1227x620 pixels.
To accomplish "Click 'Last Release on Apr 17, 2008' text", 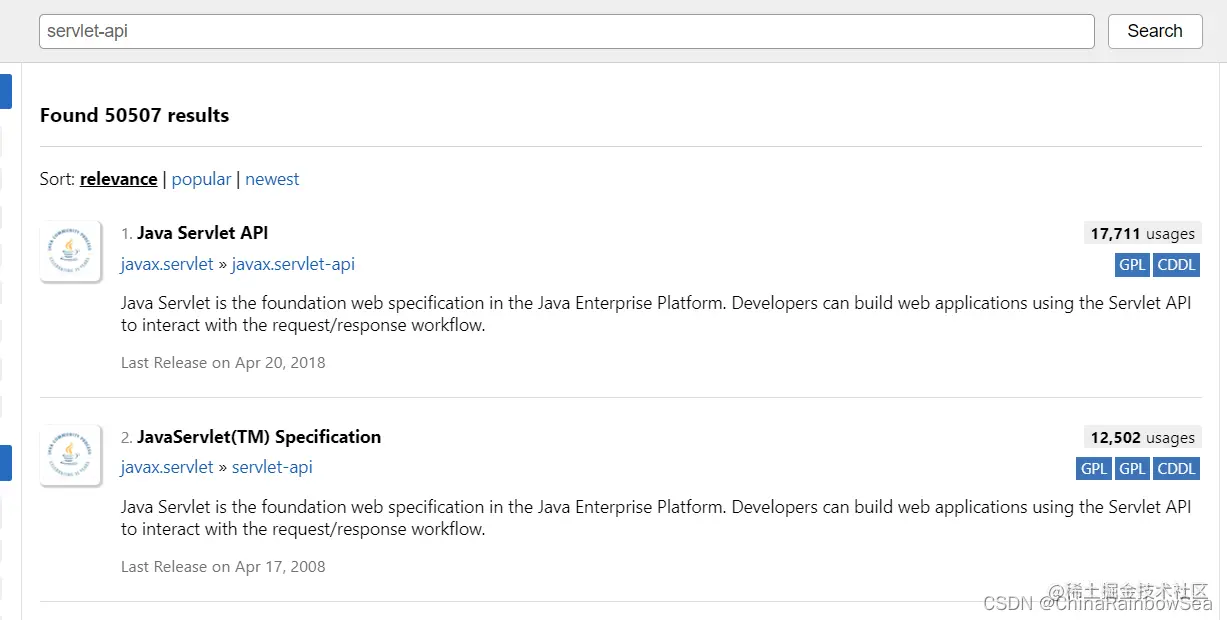I will click(223, 566).
